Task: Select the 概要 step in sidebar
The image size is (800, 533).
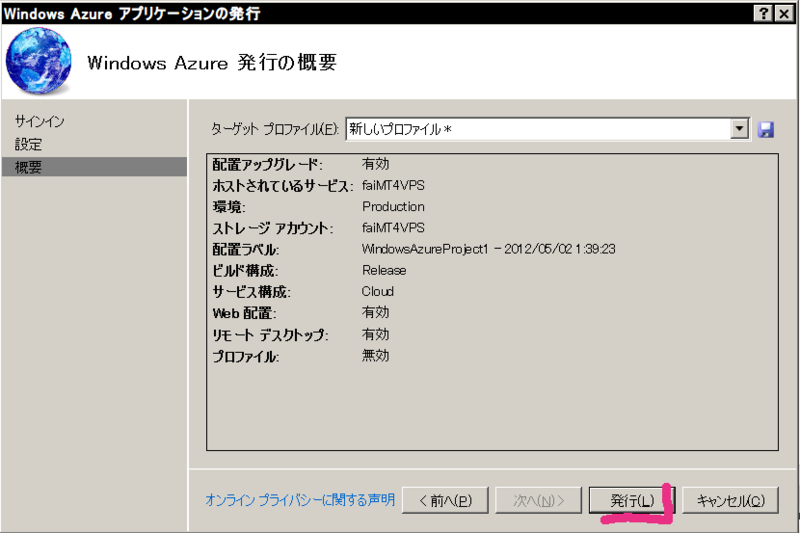Action: 94,167
